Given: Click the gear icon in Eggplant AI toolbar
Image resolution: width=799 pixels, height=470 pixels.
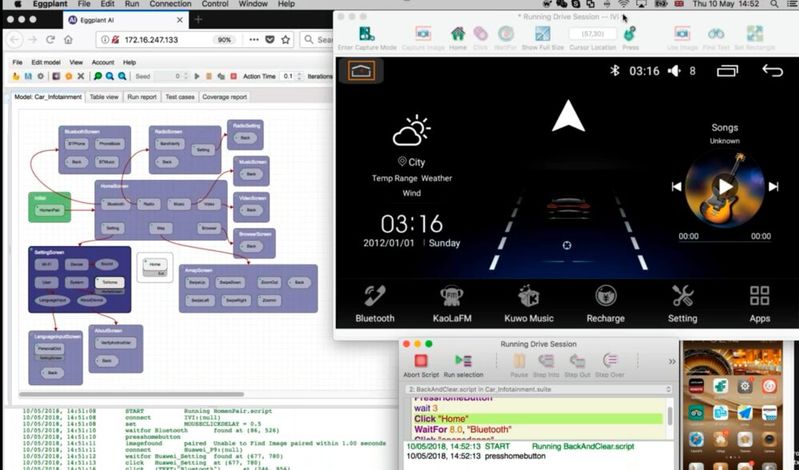Looking at the screenshot, I should point(41,76).
